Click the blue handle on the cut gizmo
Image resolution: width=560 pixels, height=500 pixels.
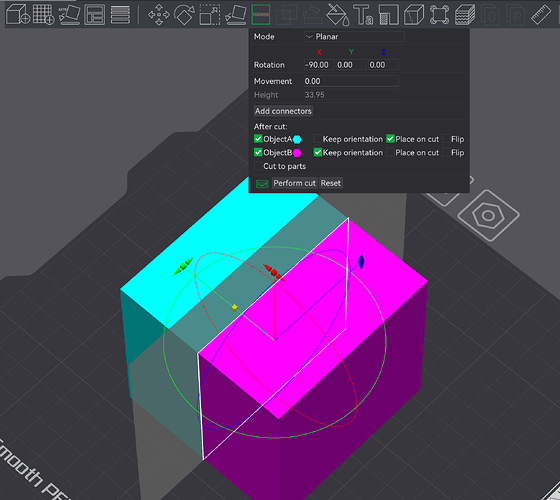click(361, 261)
